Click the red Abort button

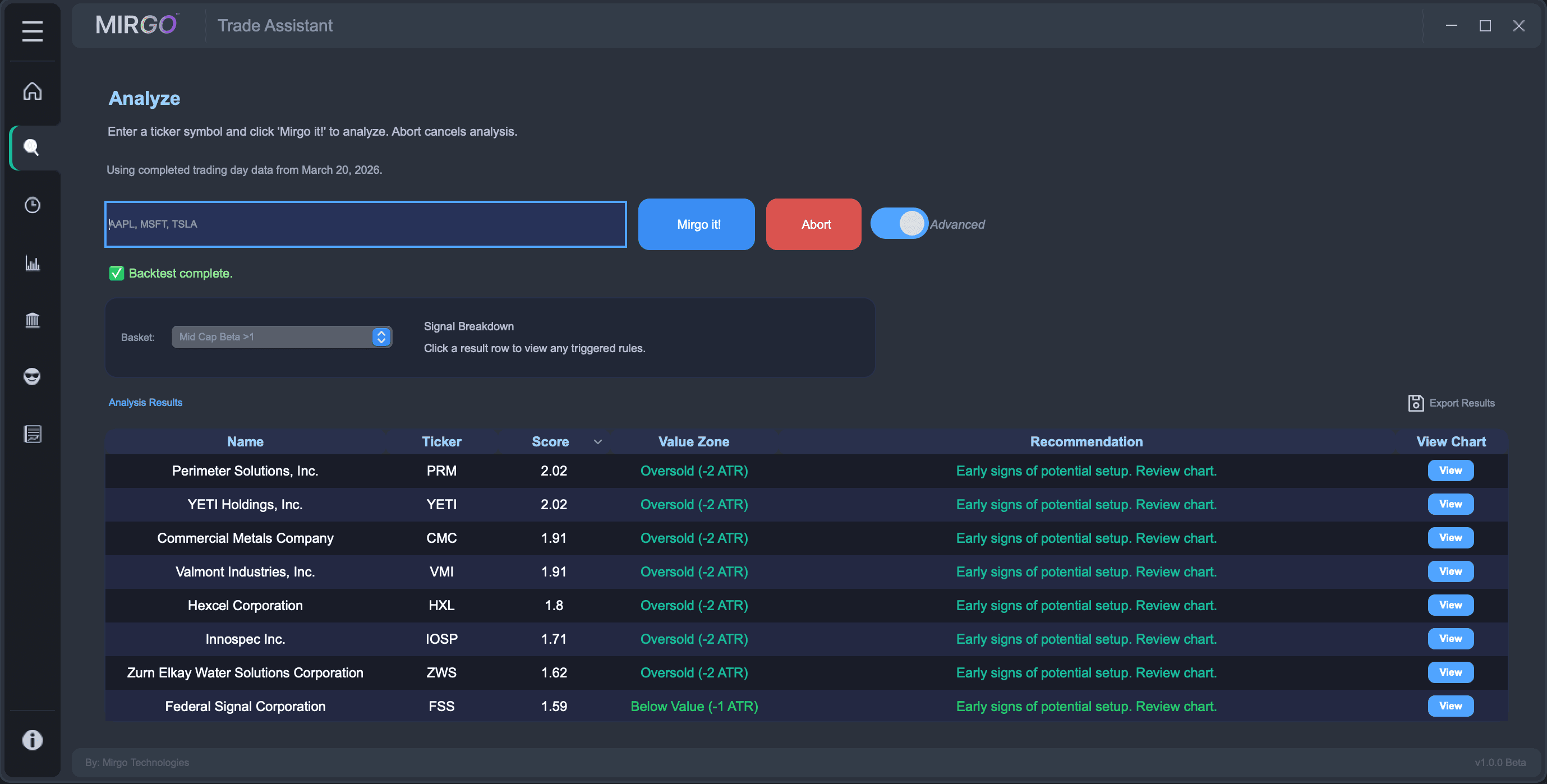pos(813,224)
